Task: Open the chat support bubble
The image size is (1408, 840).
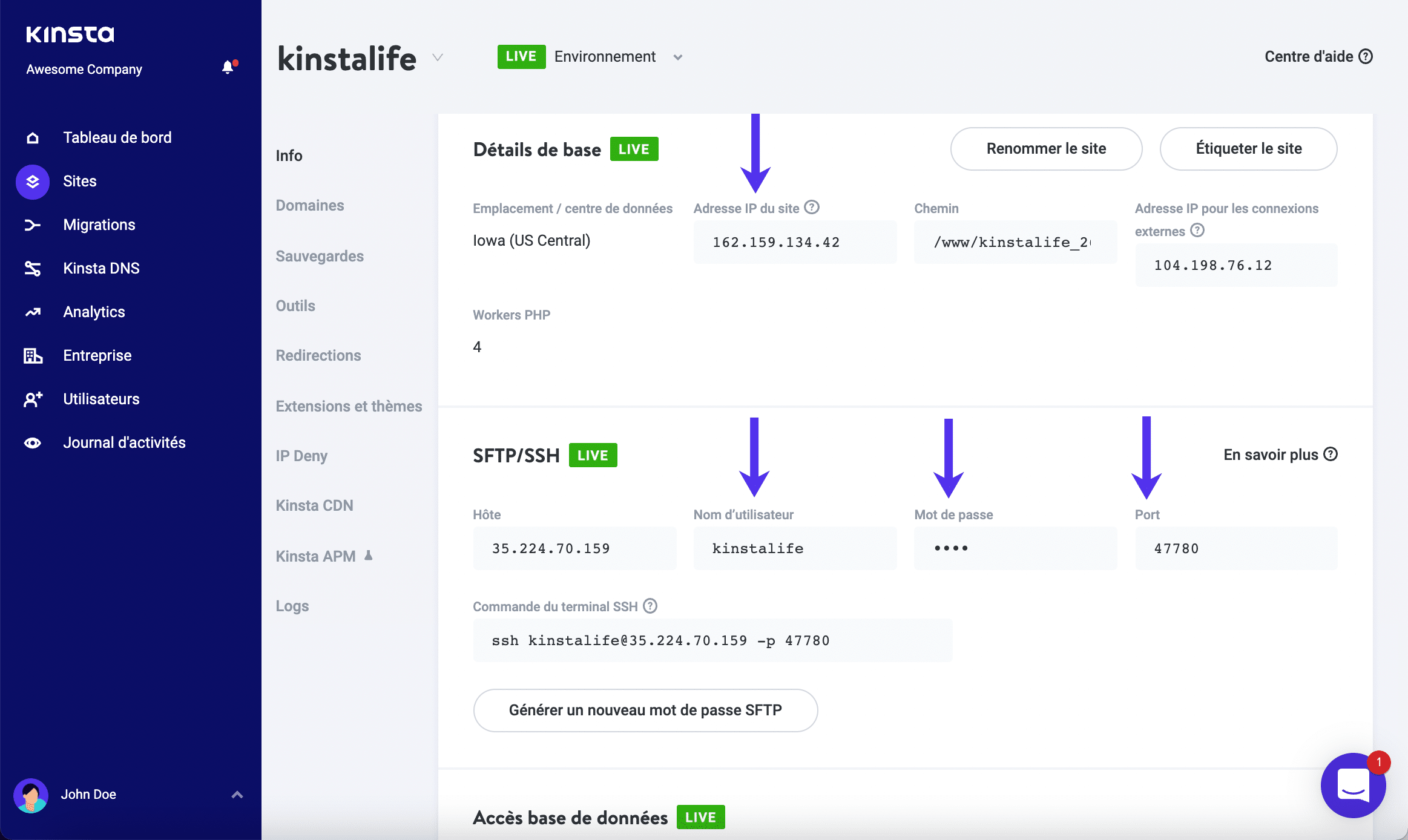Action: tap(1354, 785)
